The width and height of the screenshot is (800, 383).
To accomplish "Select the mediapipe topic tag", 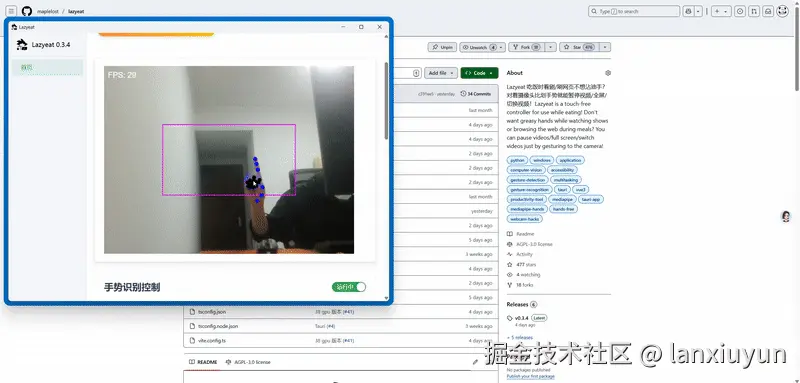I will [562, 199].
